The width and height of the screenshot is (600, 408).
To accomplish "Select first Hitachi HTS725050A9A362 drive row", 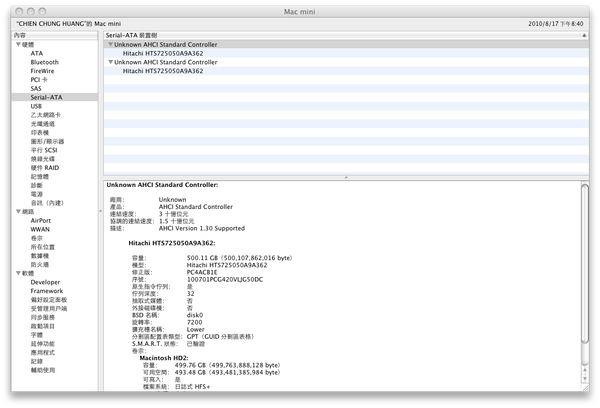I will point(346,53).
